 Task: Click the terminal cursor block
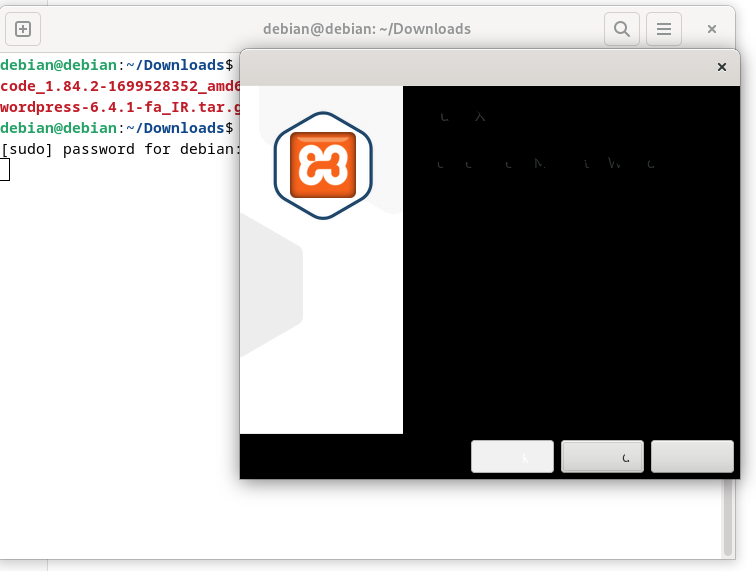(5, 170)
